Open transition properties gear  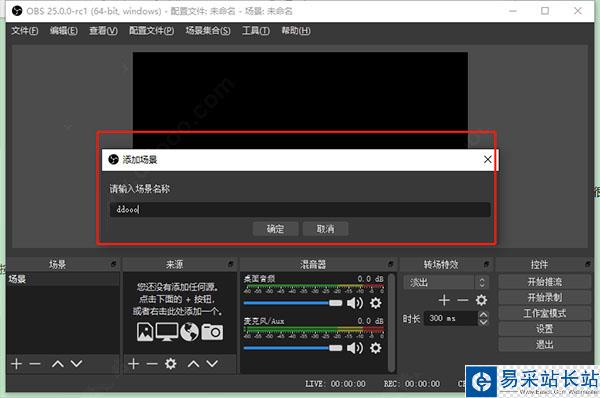pos(481,300)
